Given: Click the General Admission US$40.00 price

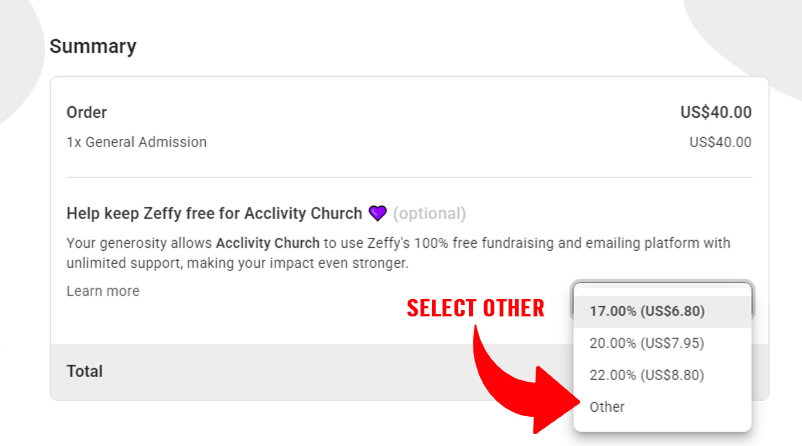Looking at the screenshot, I should click(720, 142).
